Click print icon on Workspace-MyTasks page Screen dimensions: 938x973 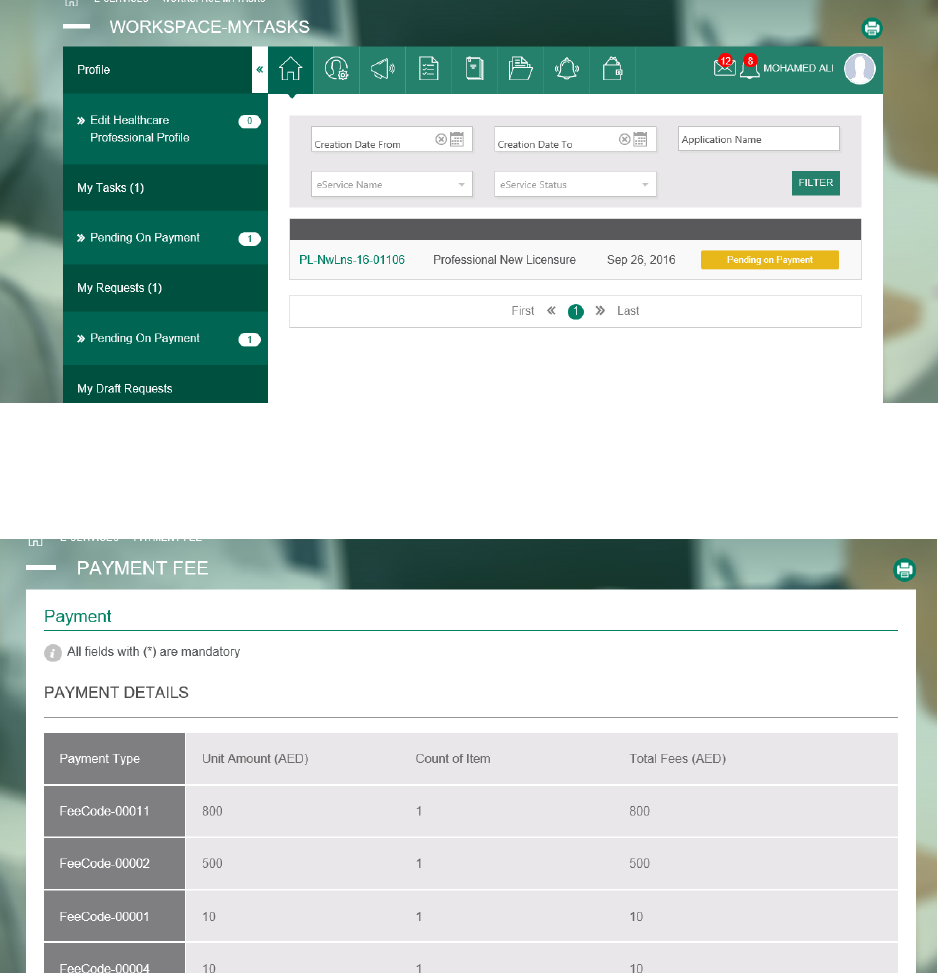tap(872, 28)
